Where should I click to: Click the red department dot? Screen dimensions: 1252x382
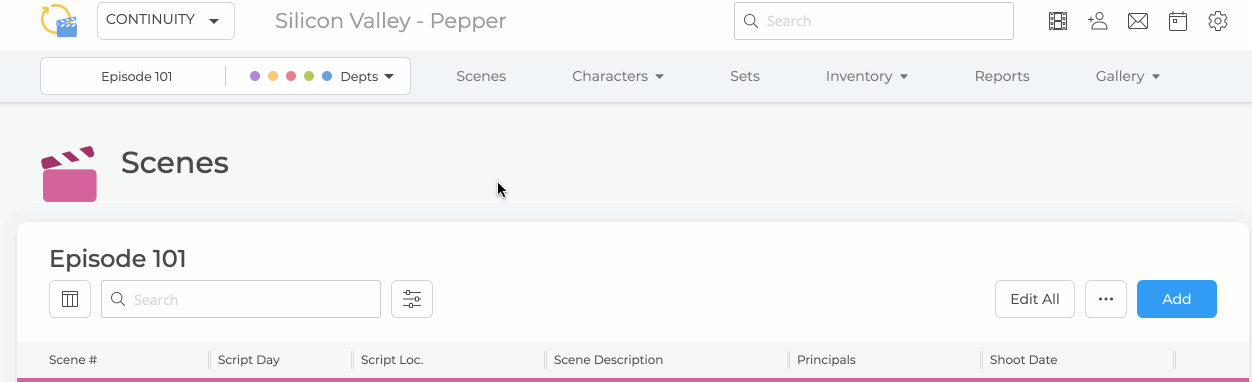pos(291,76)
